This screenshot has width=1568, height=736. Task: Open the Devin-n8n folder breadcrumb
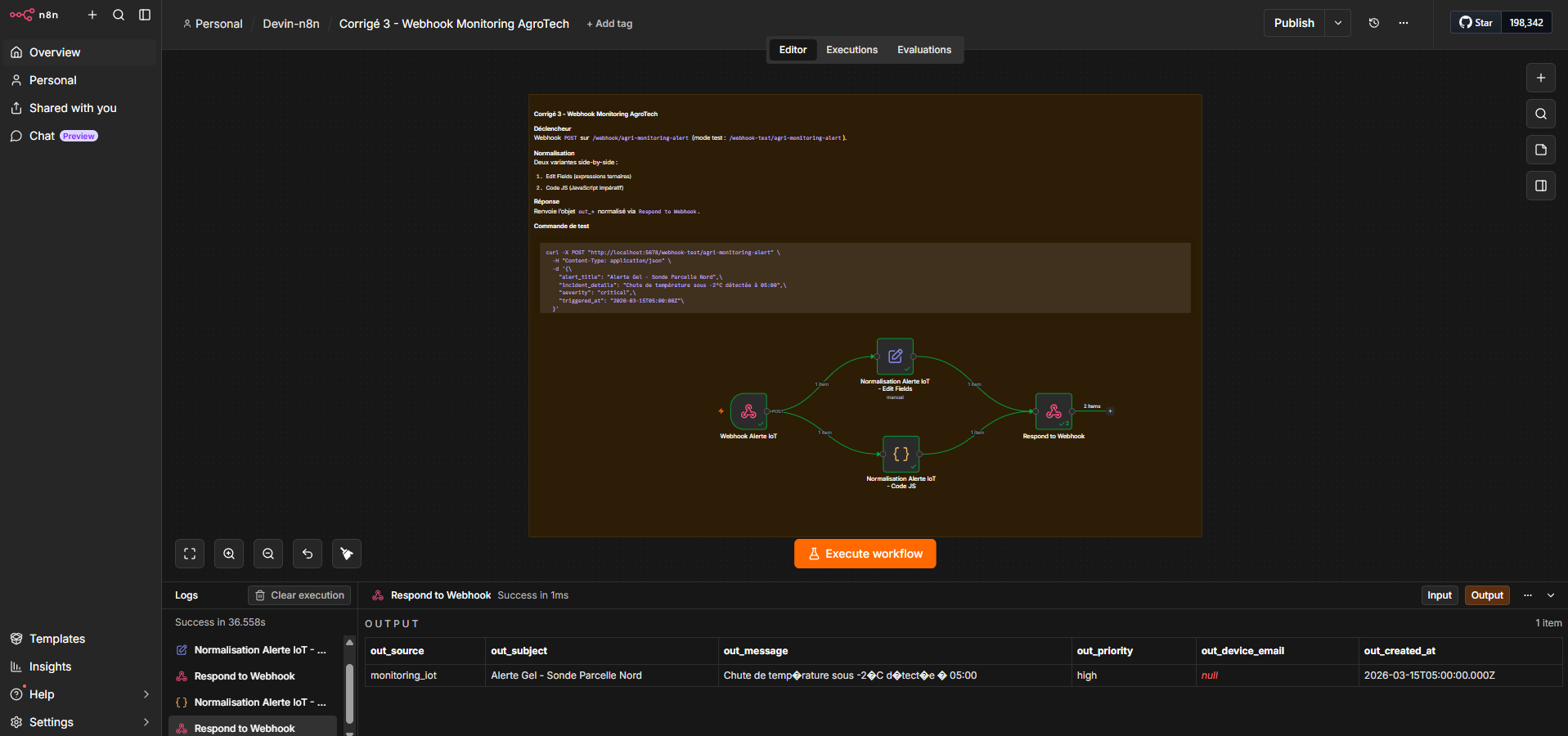pyautogui.click(x=291, y=24)
